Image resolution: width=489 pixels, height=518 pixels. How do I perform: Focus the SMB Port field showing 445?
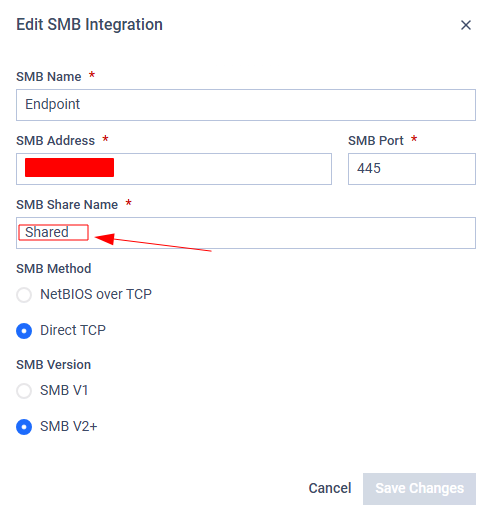click(412, 169)
